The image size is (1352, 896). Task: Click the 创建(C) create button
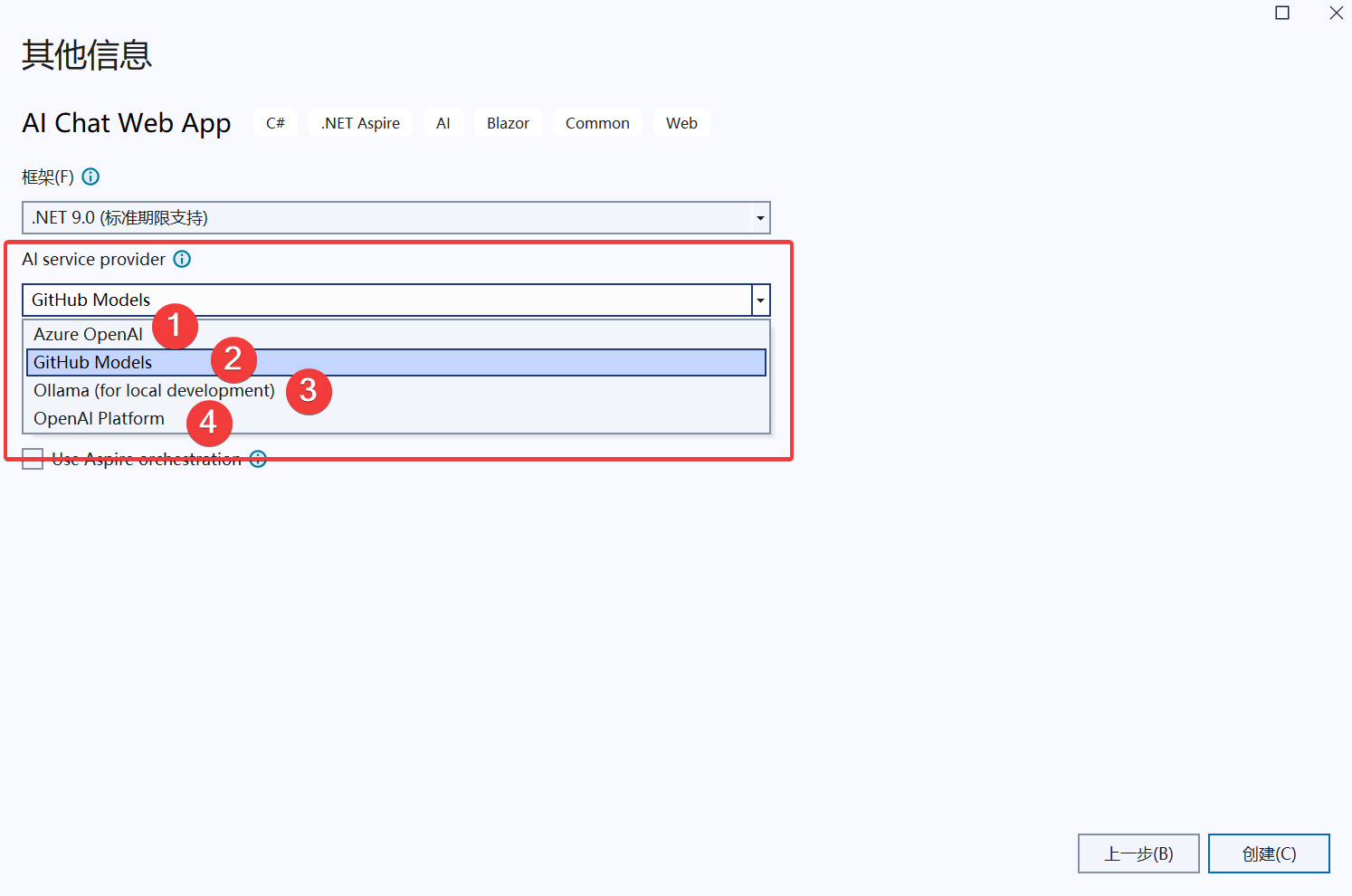click(1269, 853)
